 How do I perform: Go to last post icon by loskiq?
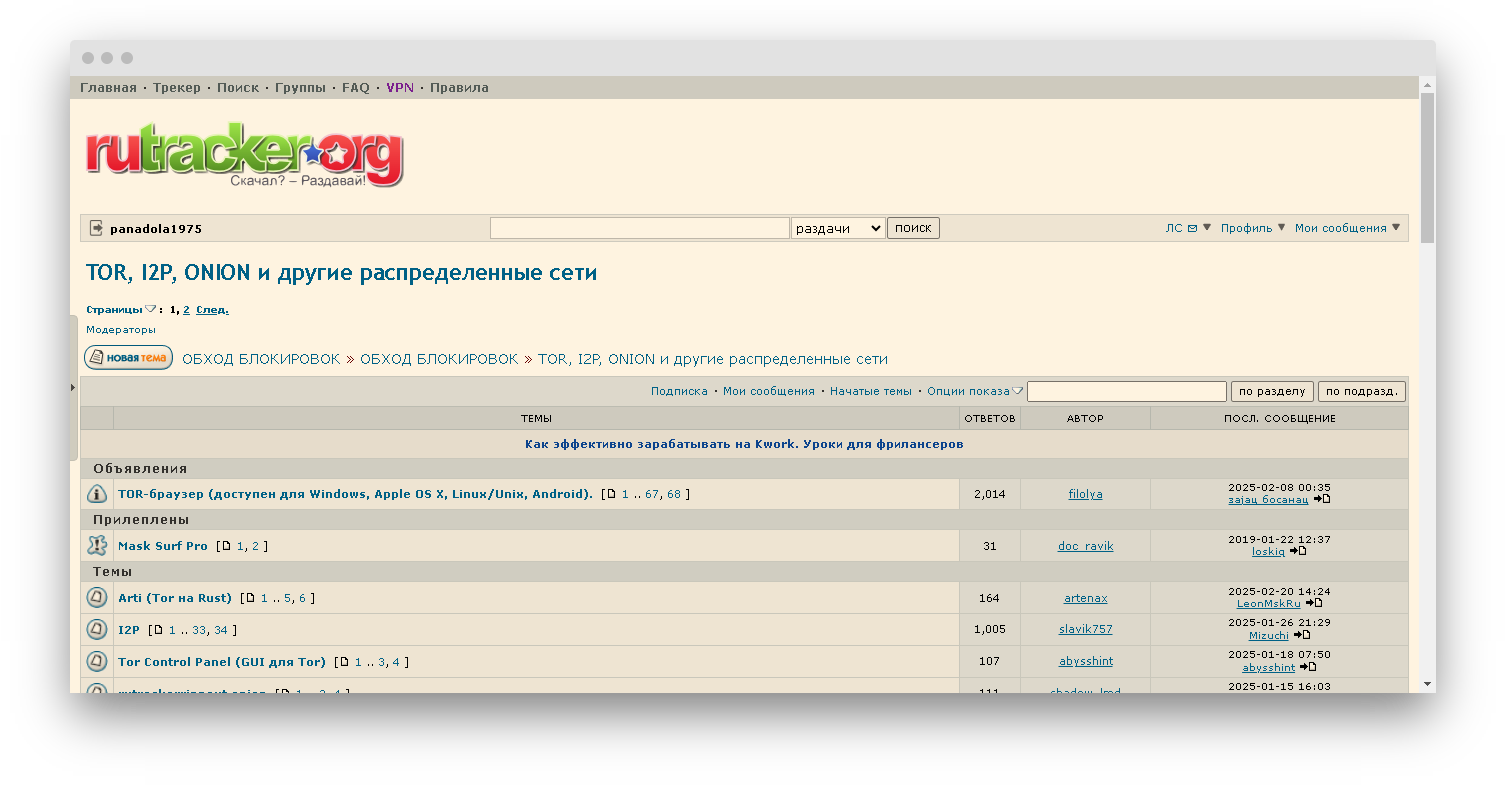(x=1298, y=551)
